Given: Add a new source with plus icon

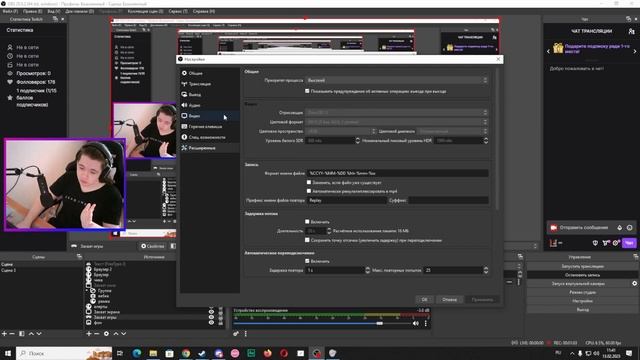Looking at the screenshot, I should pos(89,333).
